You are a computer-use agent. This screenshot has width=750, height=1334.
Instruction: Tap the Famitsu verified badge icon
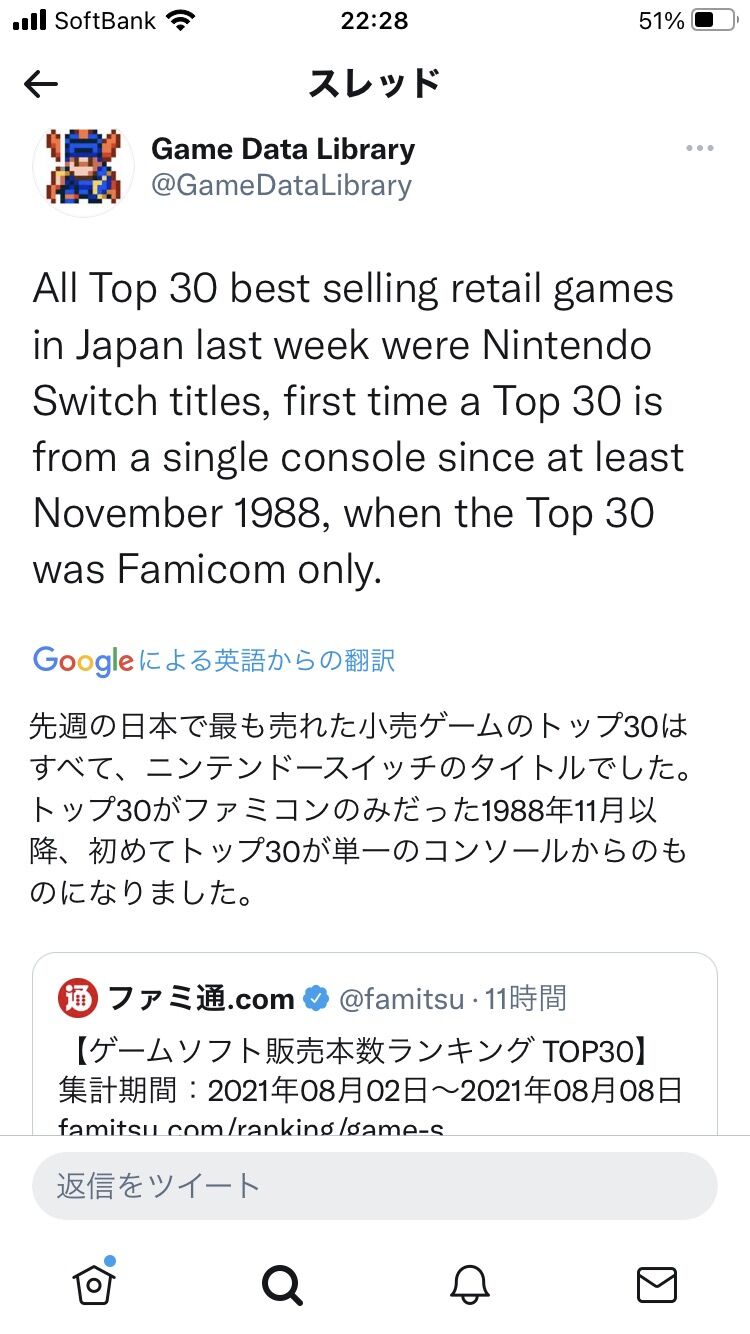click(316, 998)
